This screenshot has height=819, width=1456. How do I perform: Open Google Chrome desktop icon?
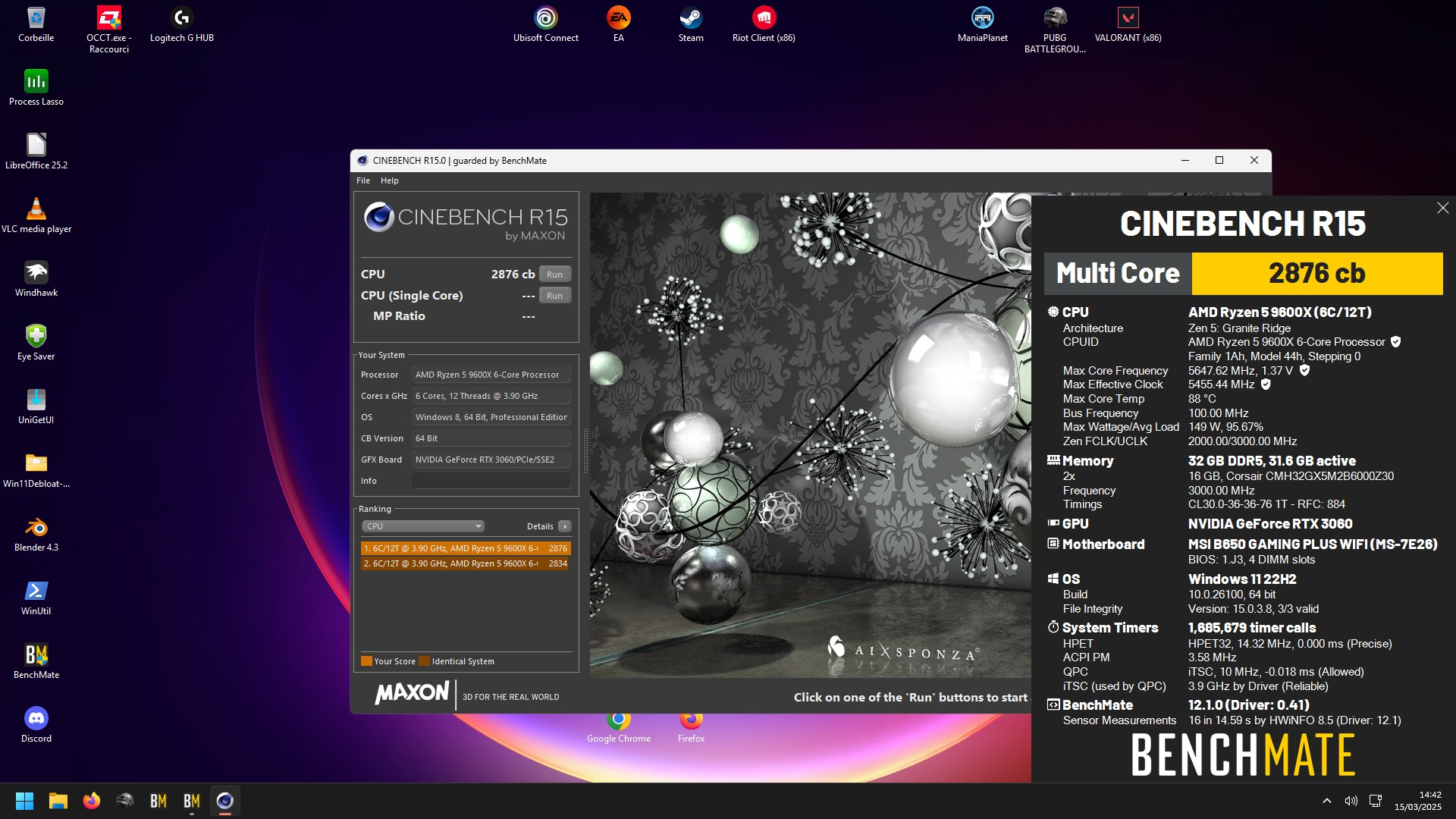pos(619,726)
